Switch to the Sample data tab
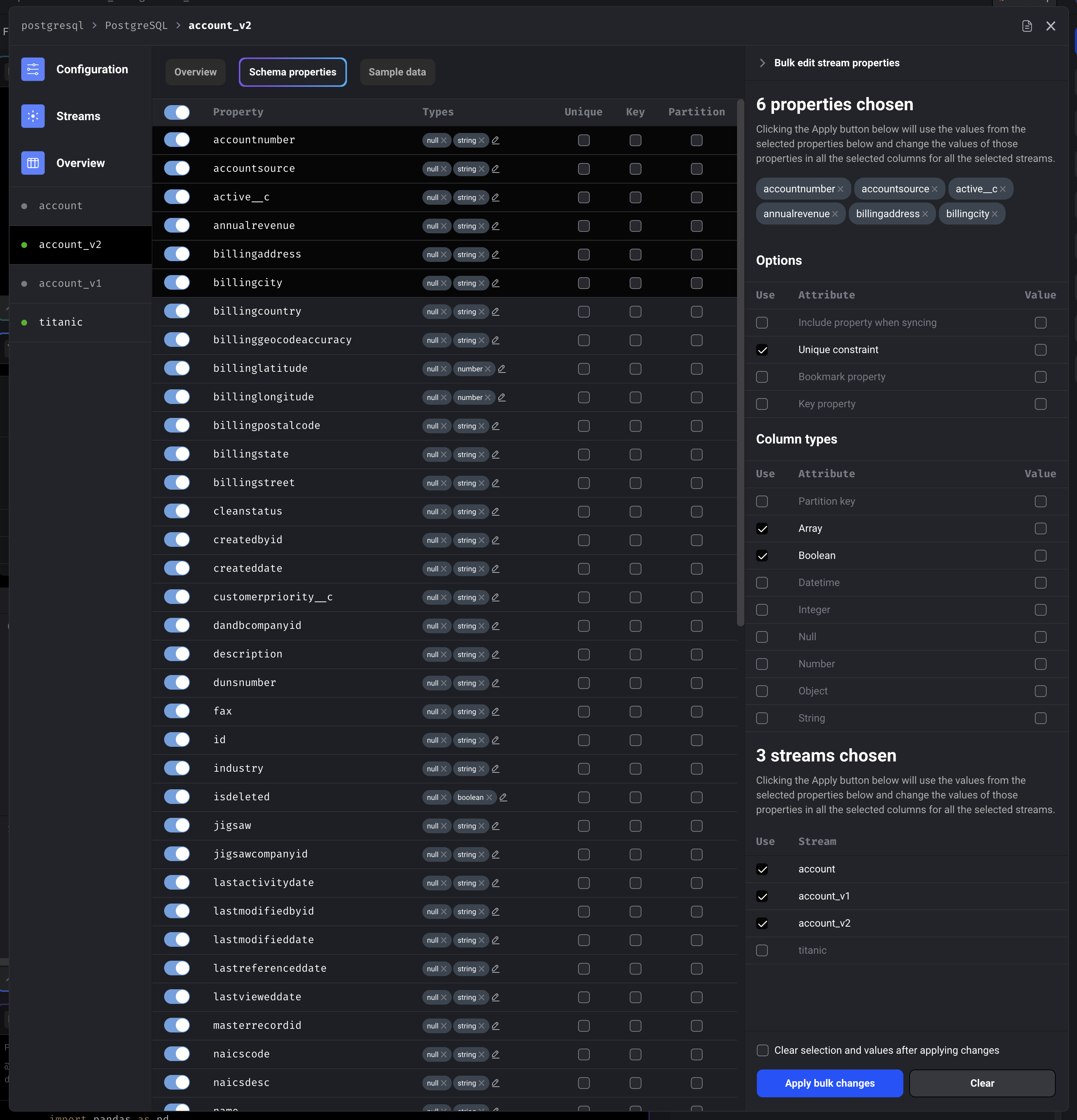Viewport: 1077px width, 1120px height. [397, 73]
